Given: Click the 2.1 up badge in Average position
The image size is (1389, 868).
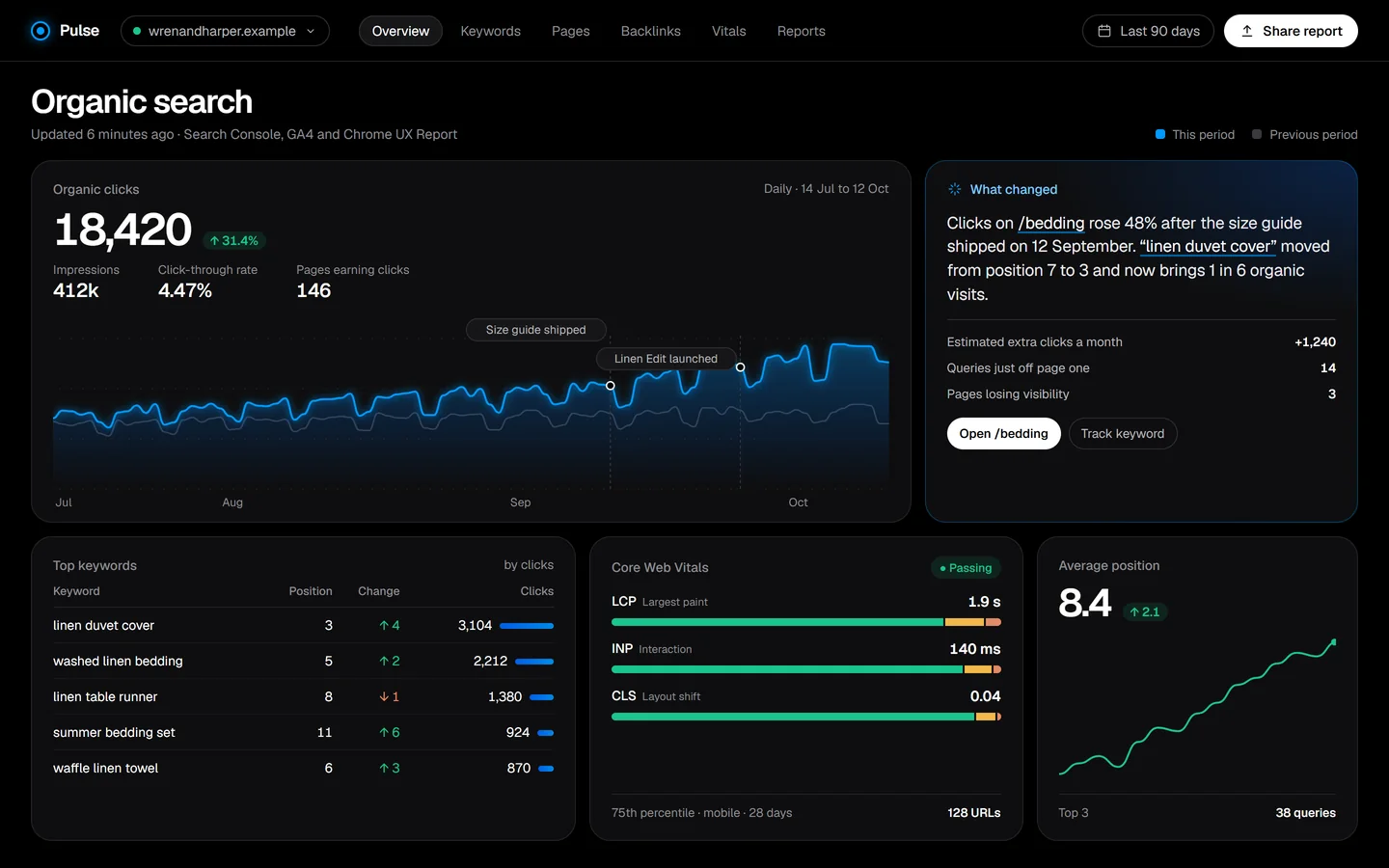Looking at the screenshot, I should tap(1145, 611).
